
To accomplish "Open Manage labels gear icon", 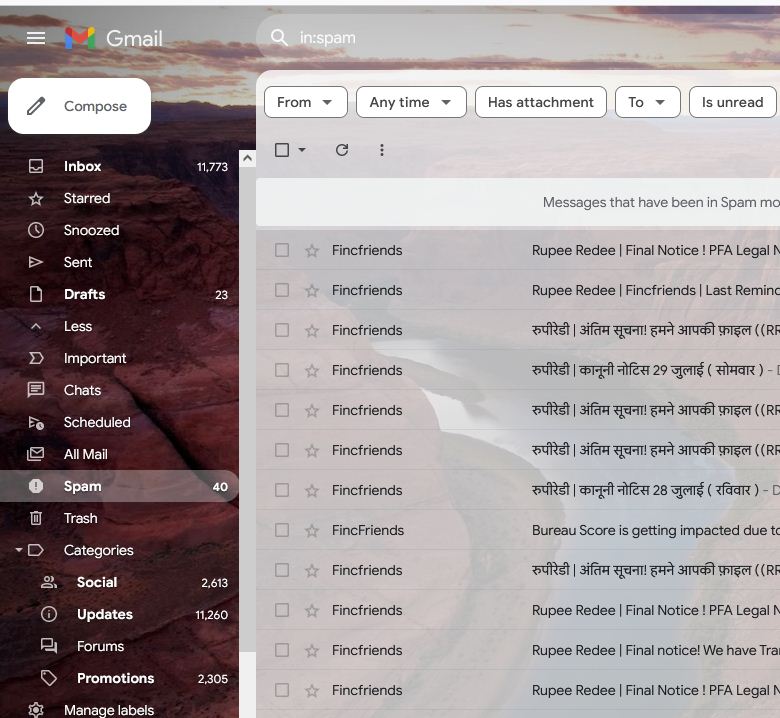I will (x=36, y=710).
